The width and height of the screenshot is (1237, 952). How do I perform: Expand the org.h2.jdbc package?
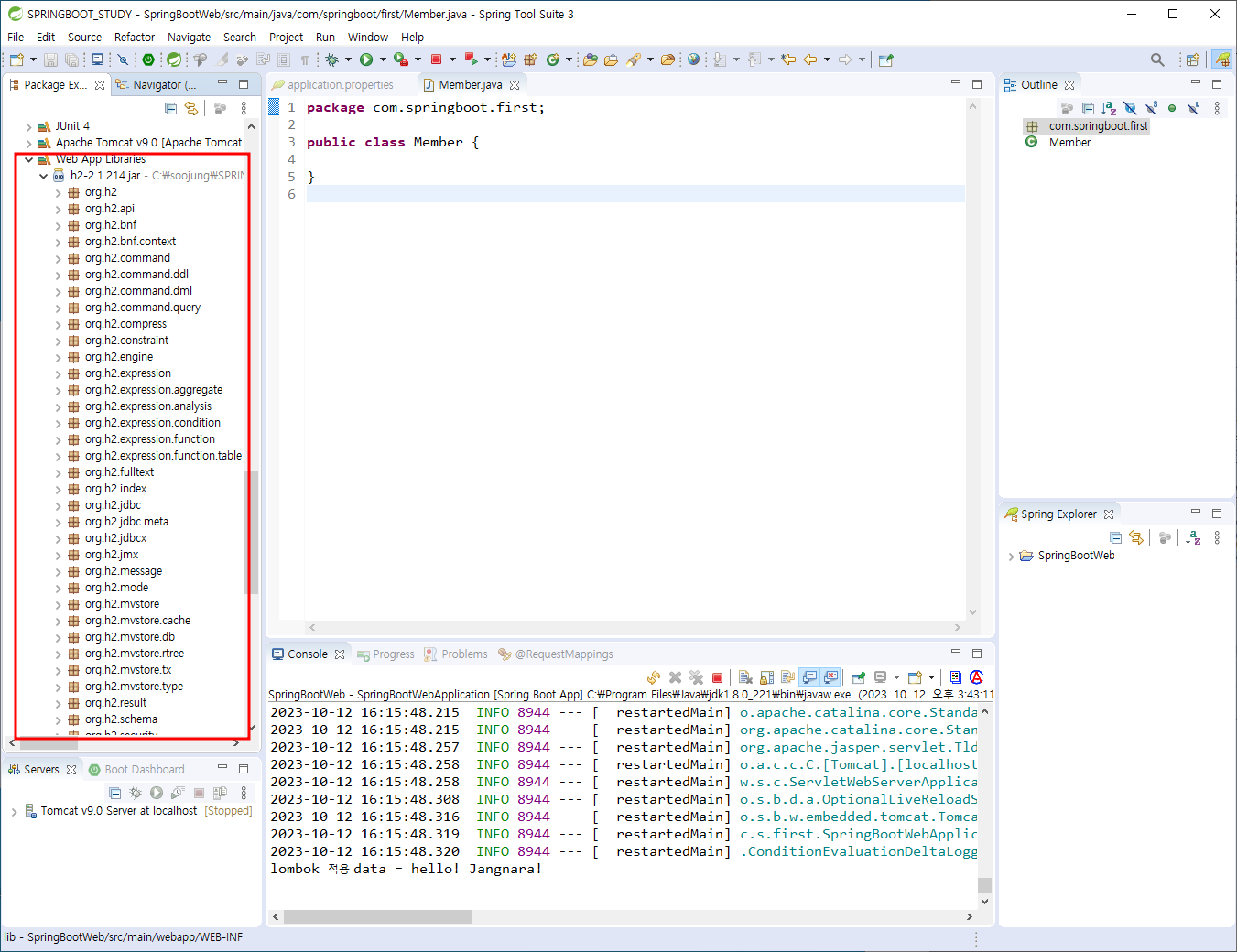[58, 505]
